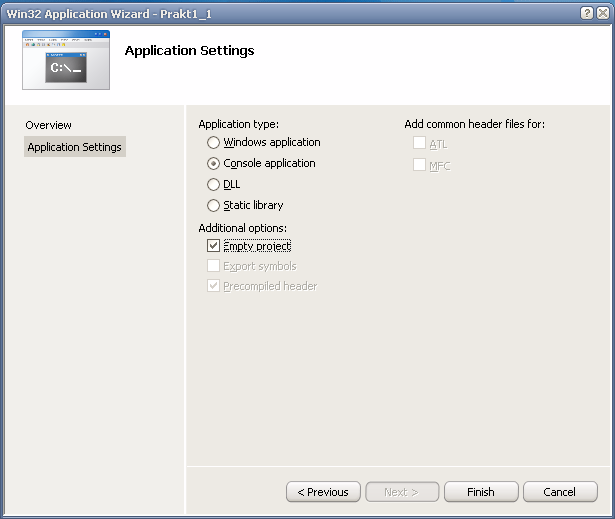This screenshot has height=519, width=615.
Task: Select the Console application radio button
Action: [213, 164]
